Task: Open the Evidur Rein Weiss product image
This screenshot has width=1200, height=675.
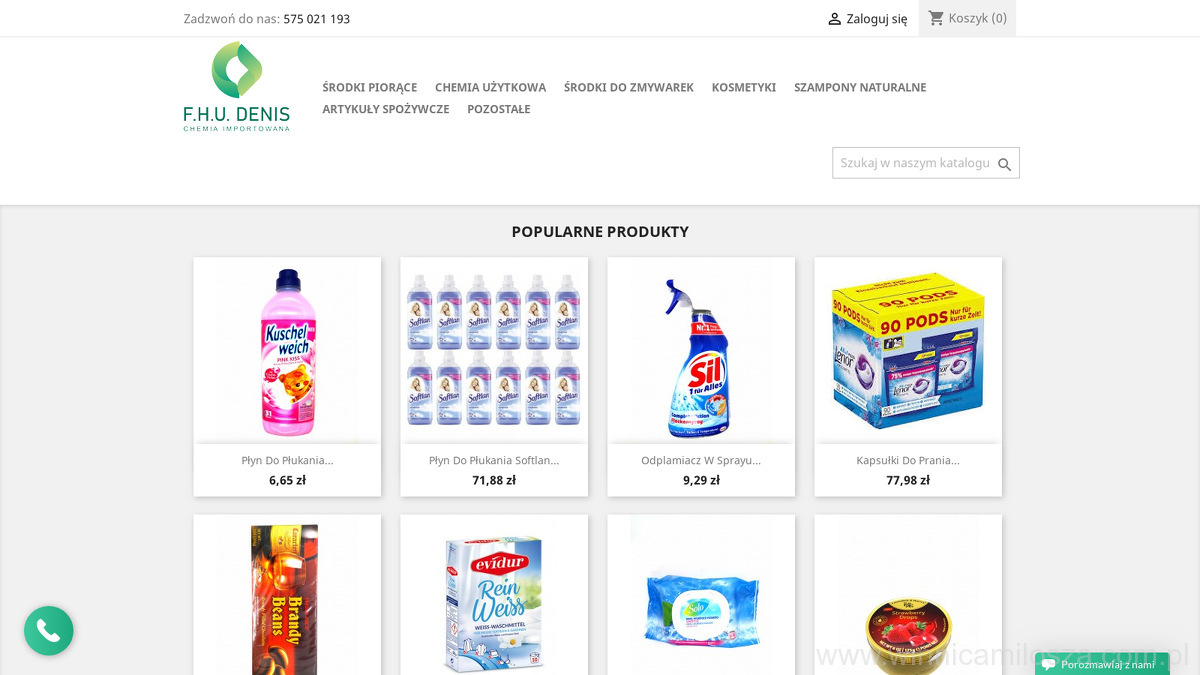Action: click(494, 600)
